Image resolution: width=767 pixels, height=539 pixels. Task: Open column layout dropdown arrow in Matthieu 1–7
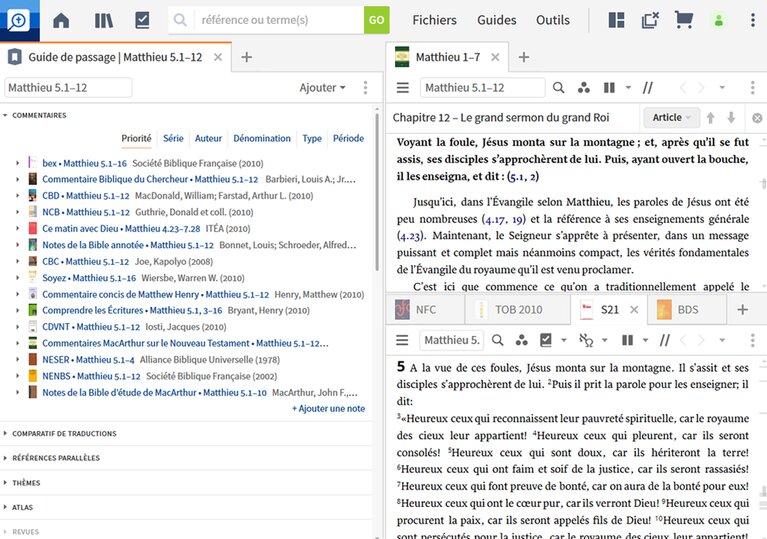(628, 88)
